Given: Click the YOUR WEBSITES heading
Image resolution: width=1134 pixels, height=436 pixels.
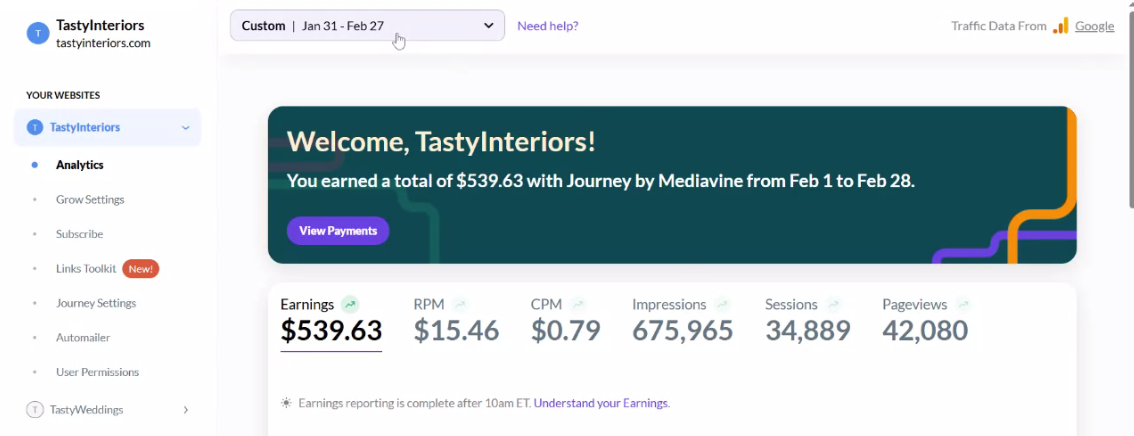Looking at the screenshot, I should 63,95.
